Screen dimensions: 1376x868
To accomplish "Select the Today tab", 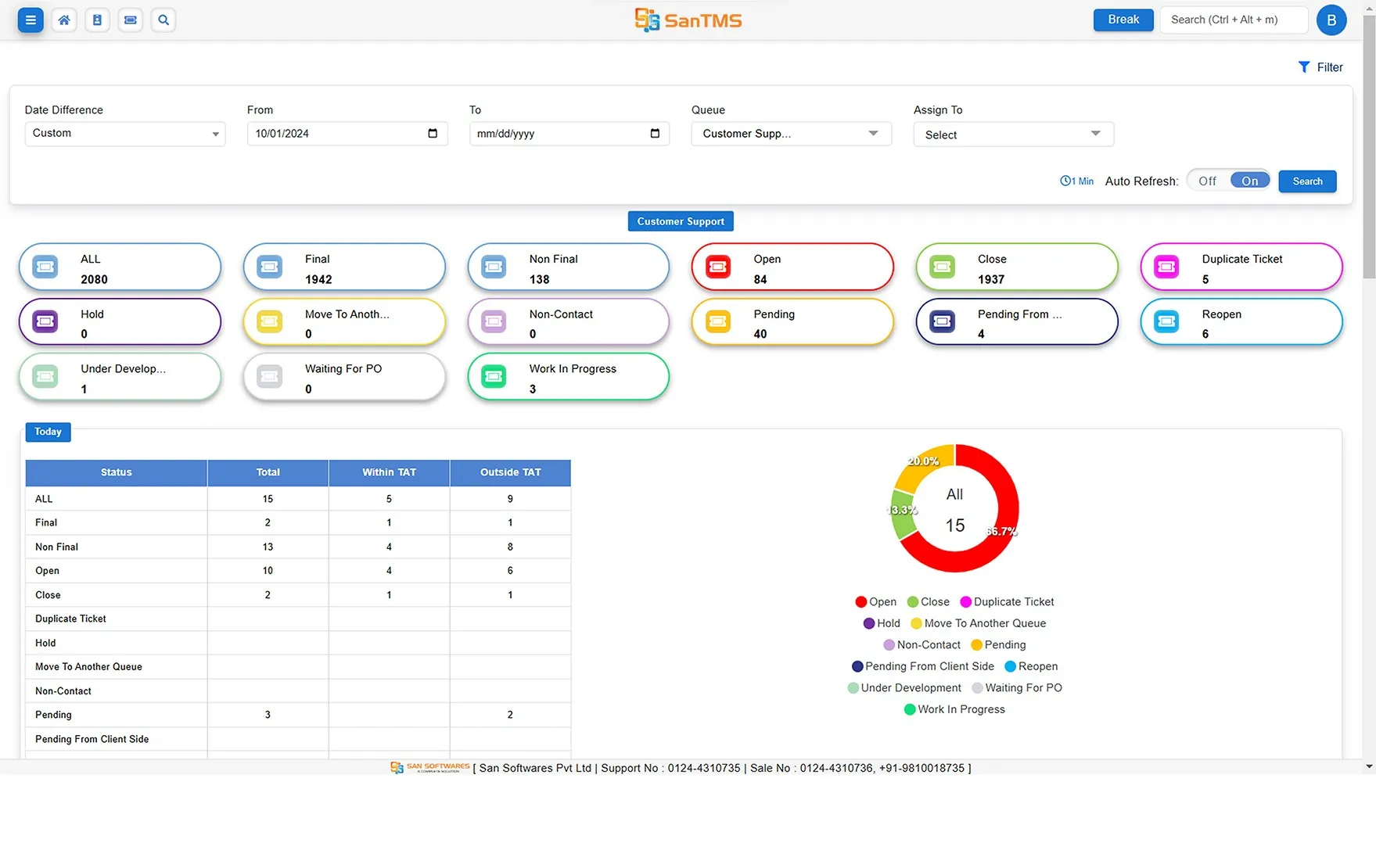I will click(48, 432).
